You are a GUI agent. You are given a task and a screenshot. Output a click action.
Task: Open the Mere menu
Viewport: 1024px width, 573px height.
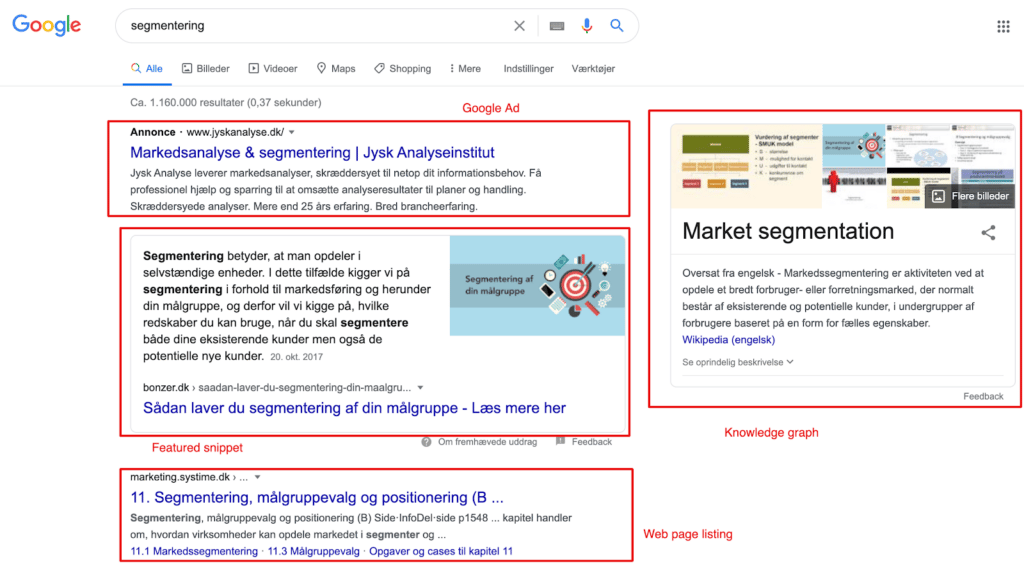[465, 69]
